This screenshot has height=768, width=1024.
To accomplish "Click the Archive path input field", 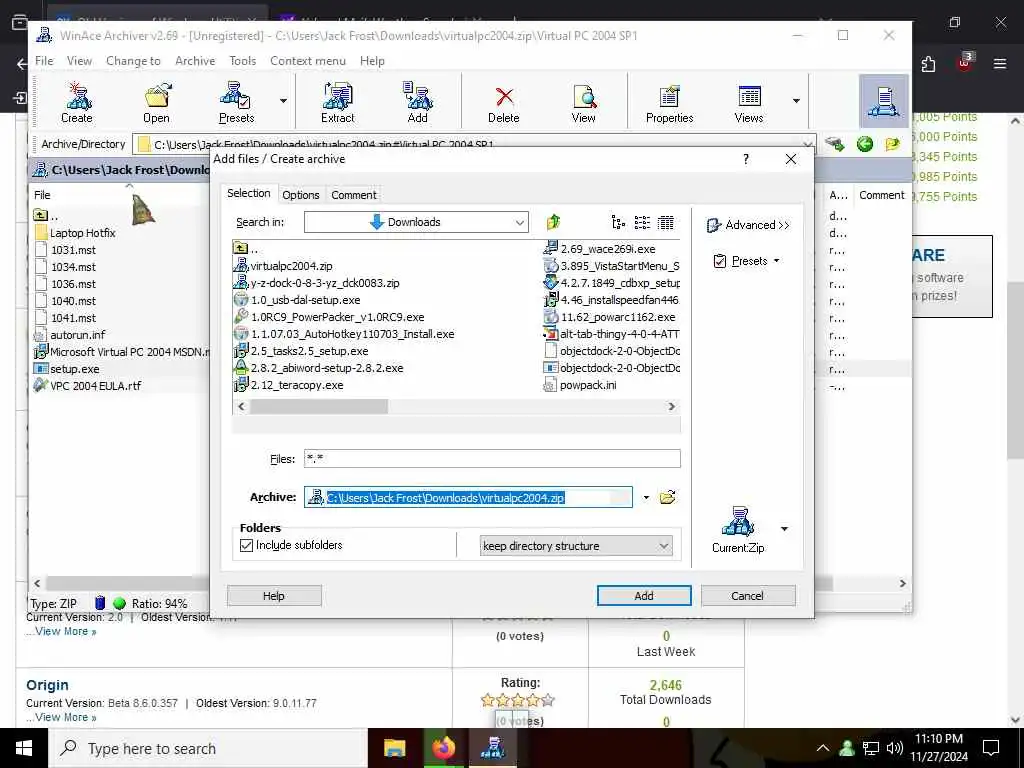I will [468, 498].
